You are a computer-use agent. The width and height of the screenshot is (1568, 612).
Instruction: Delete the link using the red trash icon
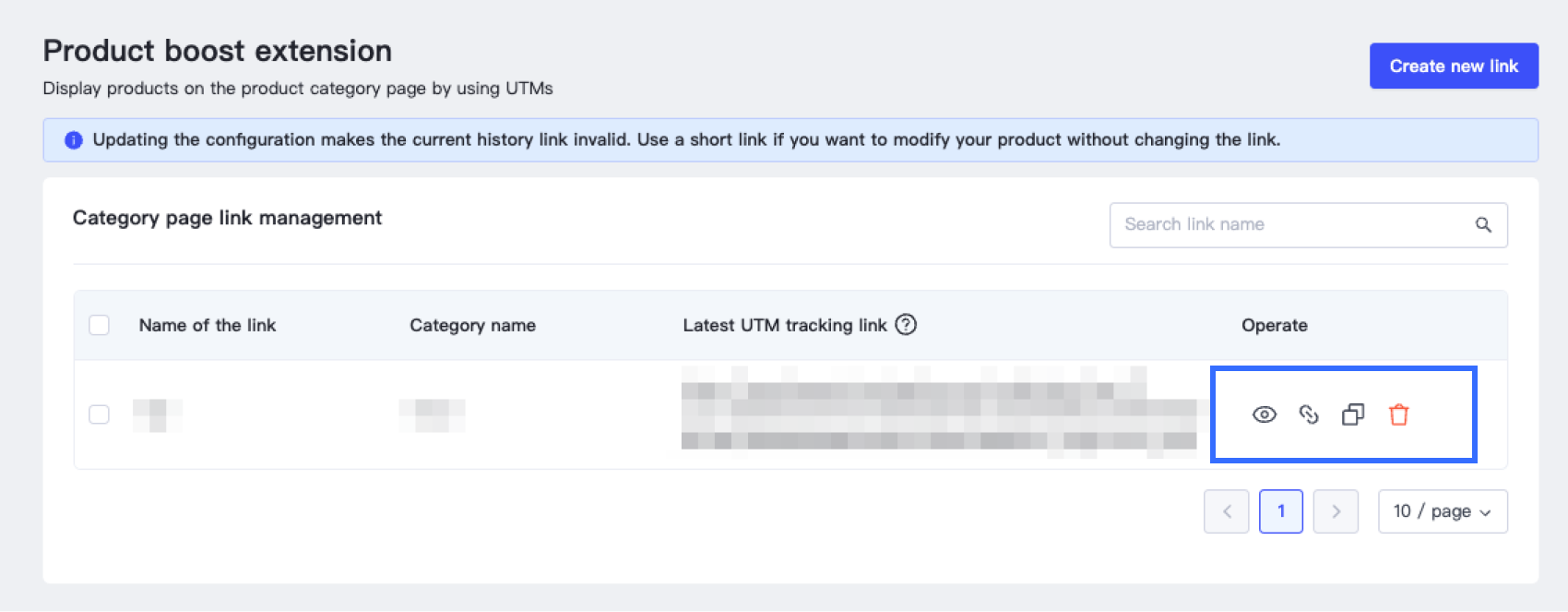1399,415
